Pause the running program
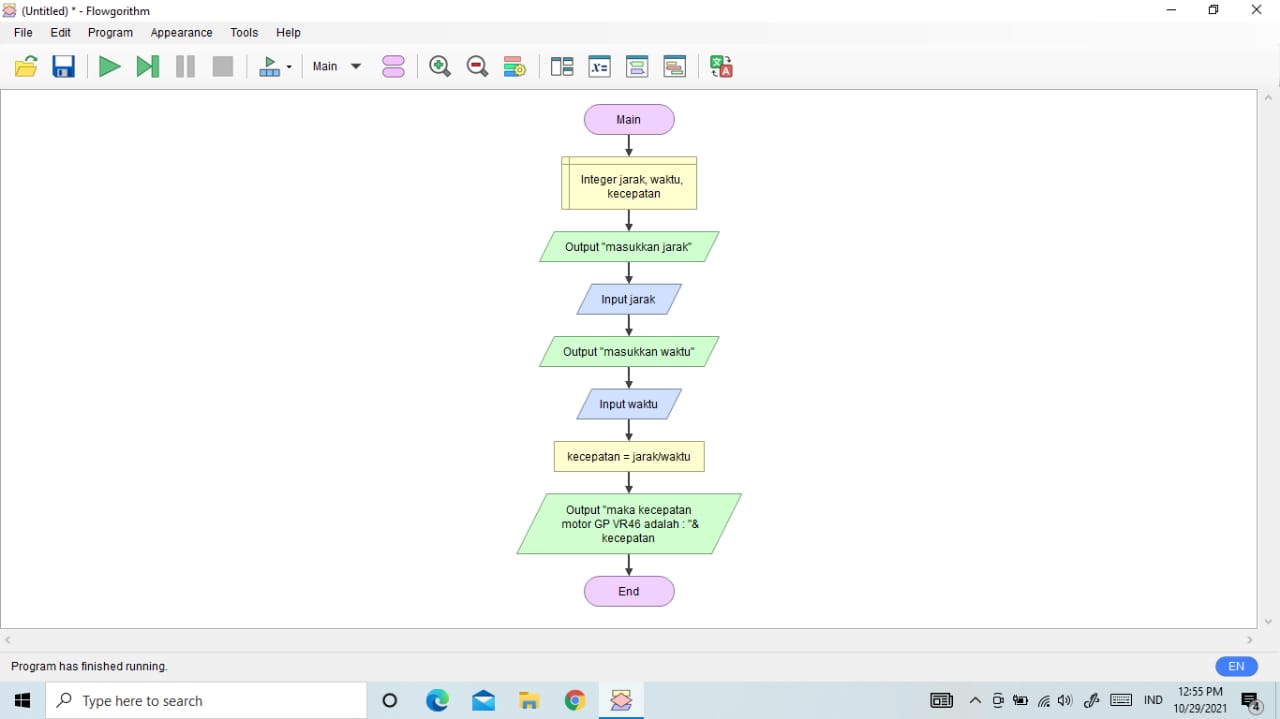The width and height of the screenshot is (1280, 719). 185,66
